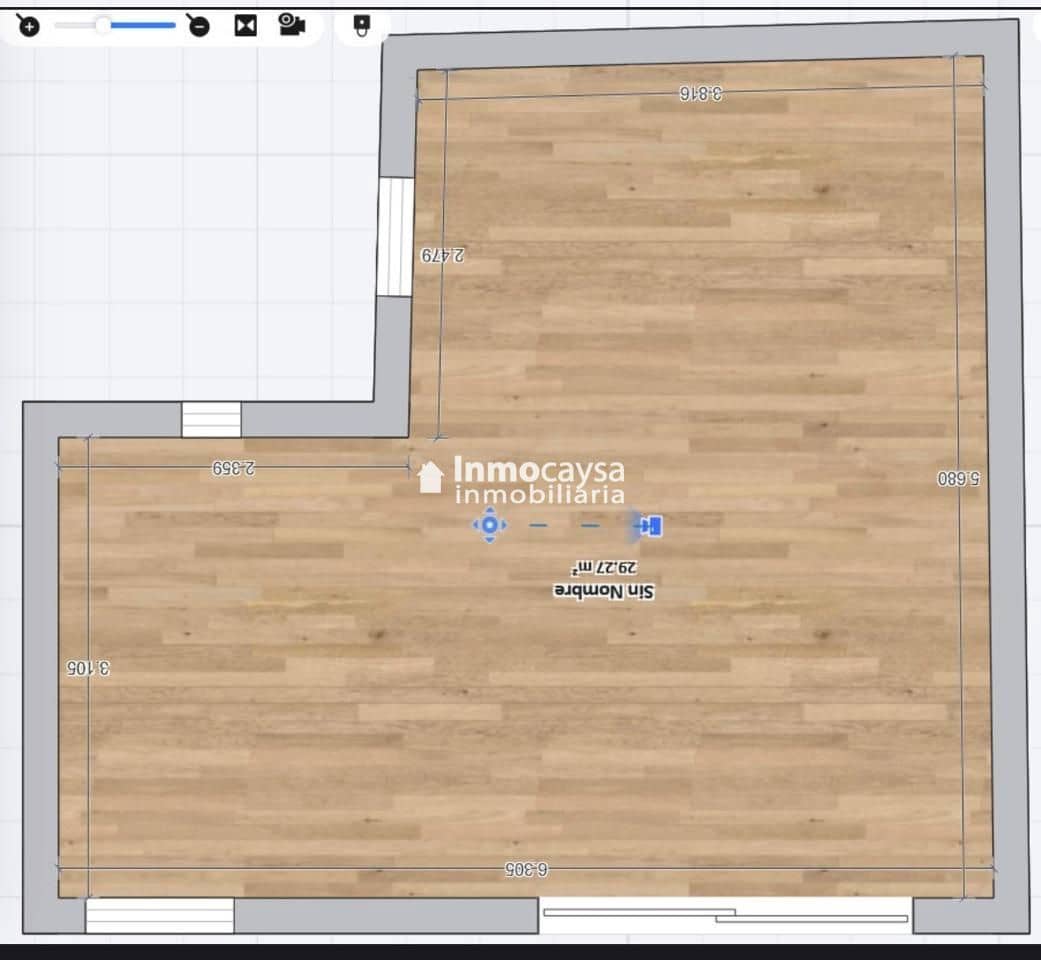Click the 29.27 m² area label
The width and height of the screenshot is (1041, 960).
point(606,568)
